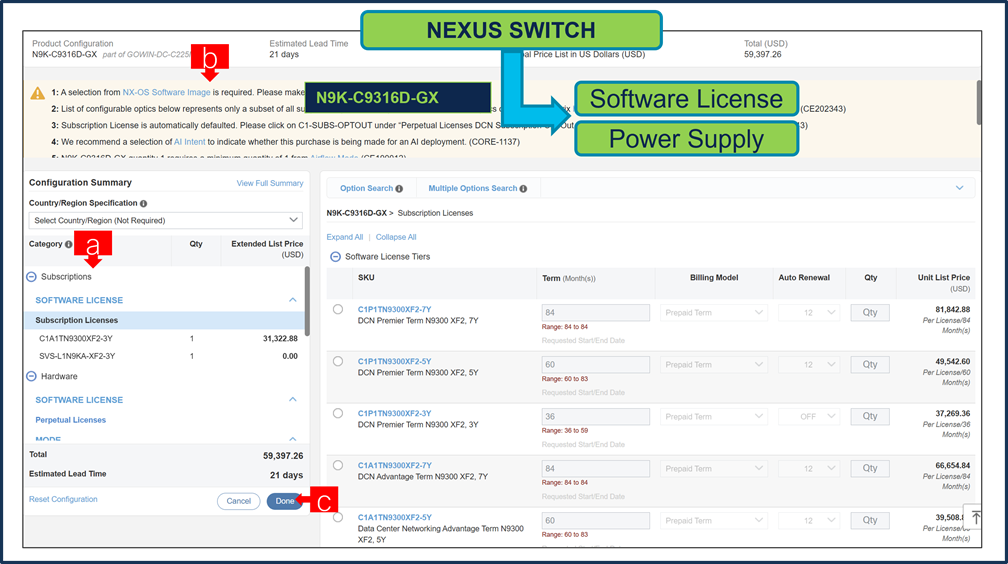Collapse Hardware category with minus icon
This screenshot has height=564, width=1008.
(32, 376)
